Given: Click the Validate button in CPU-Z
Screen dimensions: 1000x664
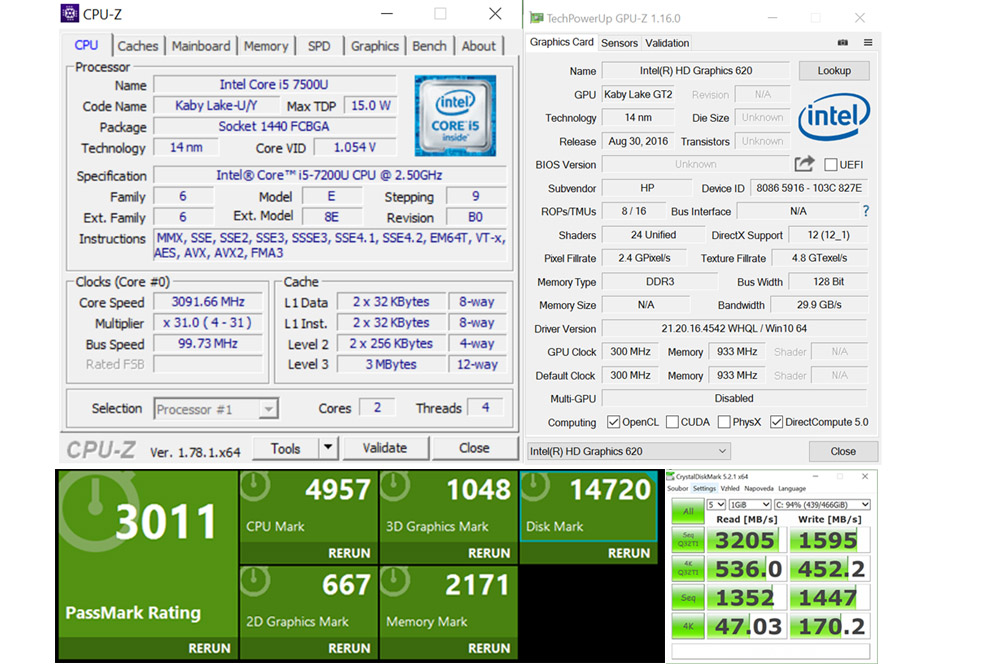Looking at the screenshot, I should [x=385, y=448].
